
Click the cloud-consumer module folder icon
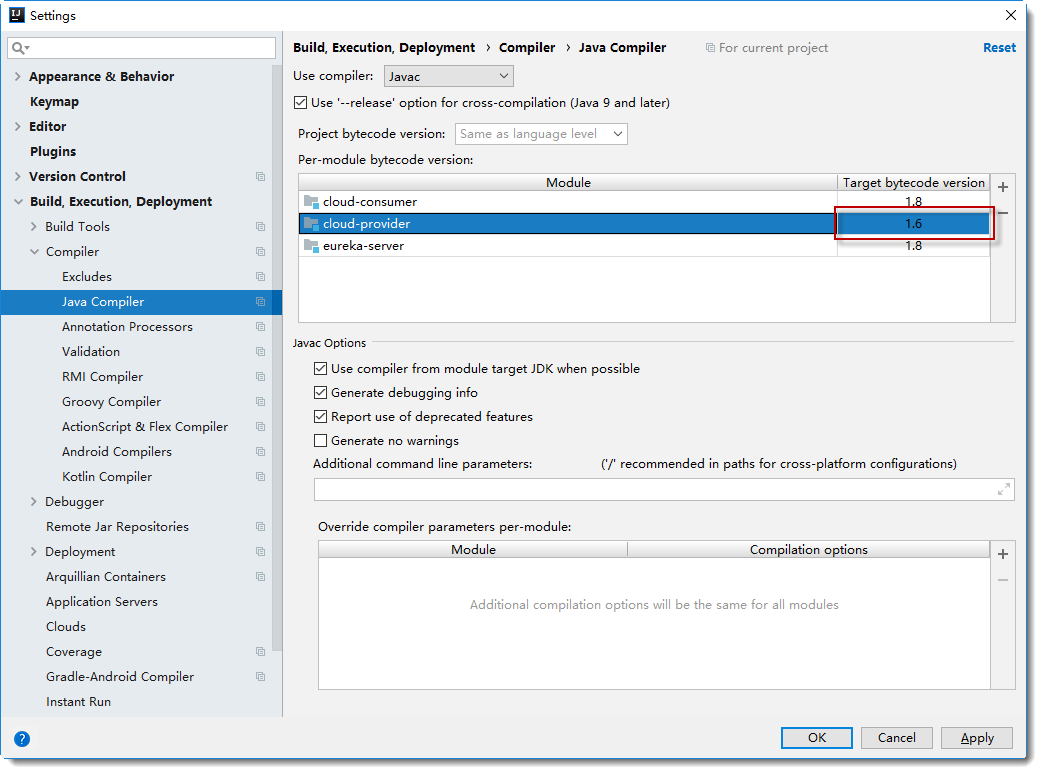(x=311, y=202)
